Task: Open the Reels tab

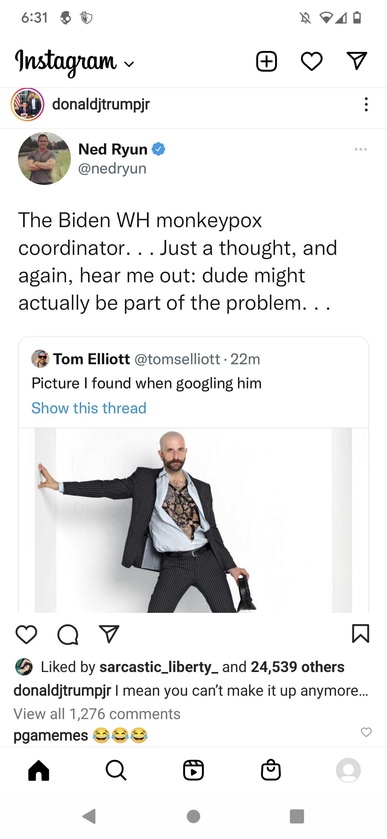Action: click(193, 771)
